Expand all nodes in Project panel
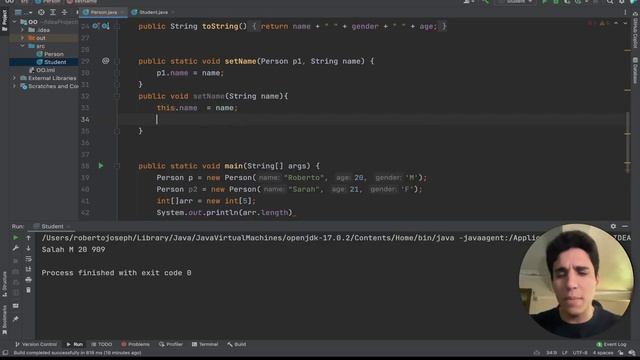This screenshot has height=360, width=640. click(x=53, y=12)
